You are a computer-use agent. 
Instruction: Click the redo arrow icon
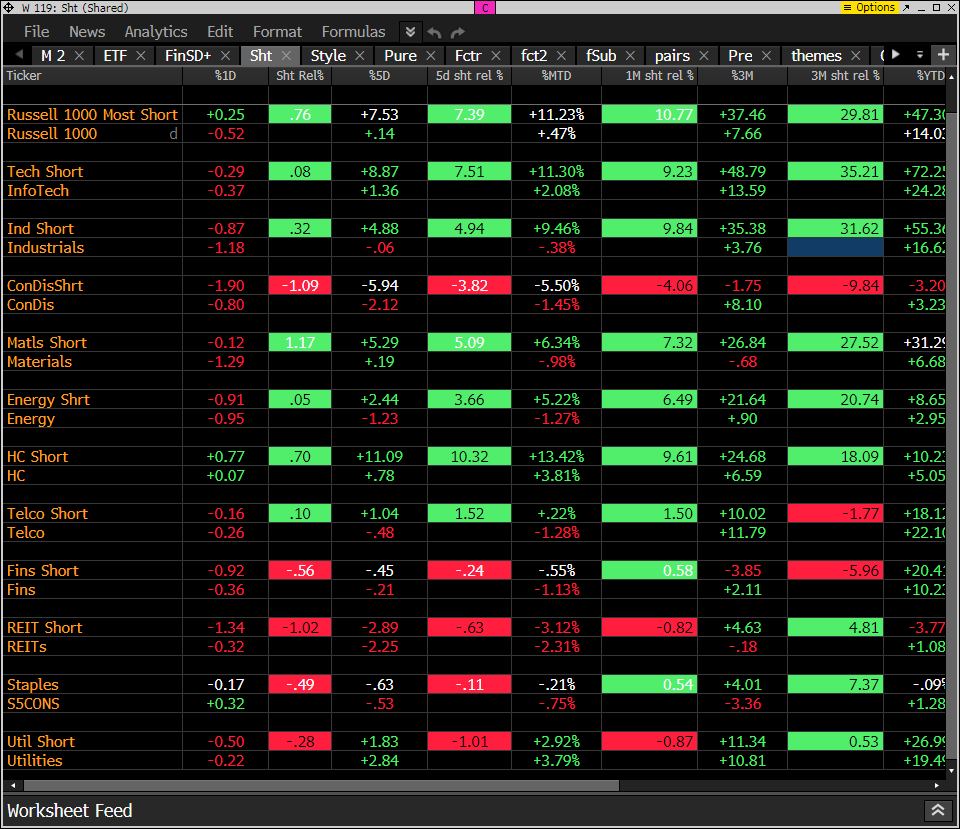point(458,32)
